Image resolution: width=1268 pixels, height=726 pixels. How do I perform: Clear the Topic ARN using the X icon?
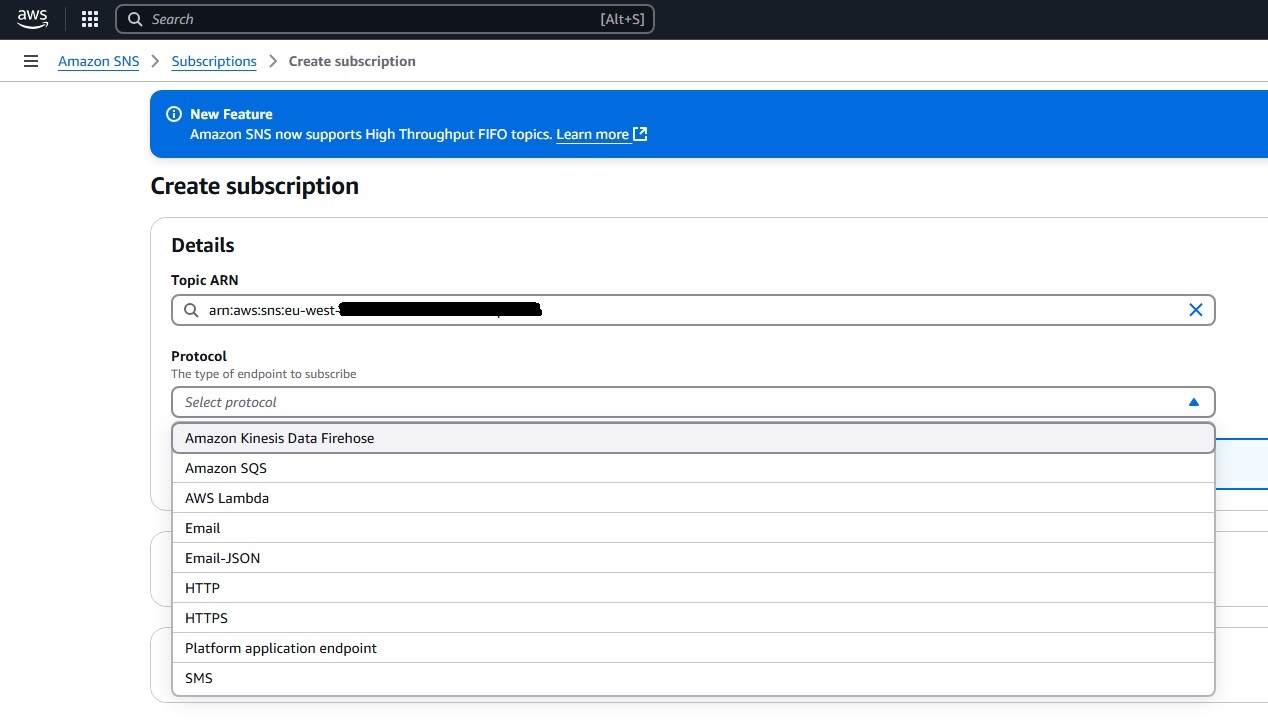click(x=1196, y=310)
